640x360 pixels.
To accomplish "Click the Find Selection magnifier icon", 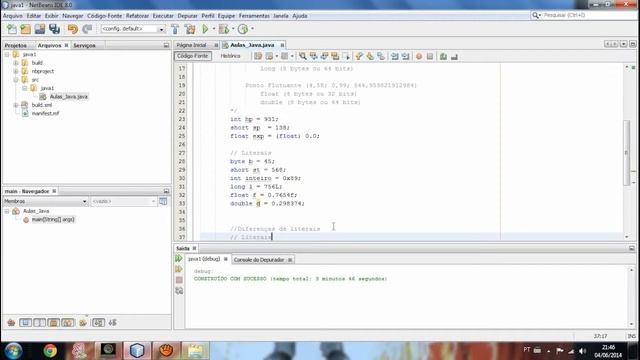I will [302, 56].
